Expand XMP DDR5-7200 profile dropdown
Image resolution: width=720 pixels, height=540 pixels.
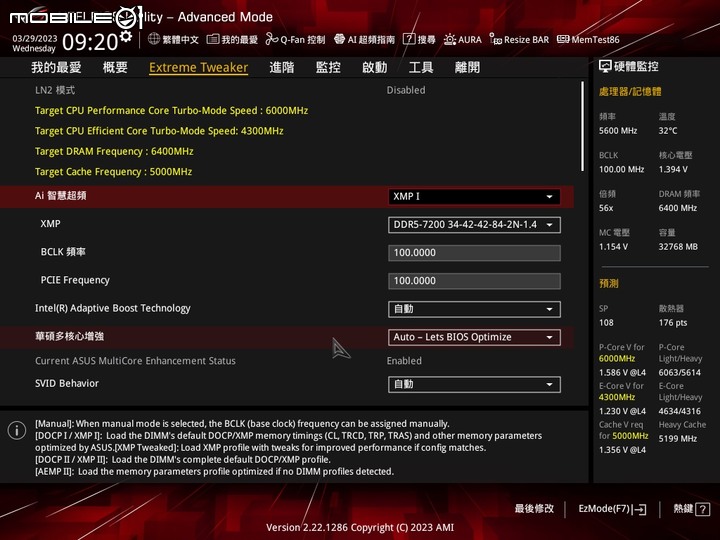[474, 225]
